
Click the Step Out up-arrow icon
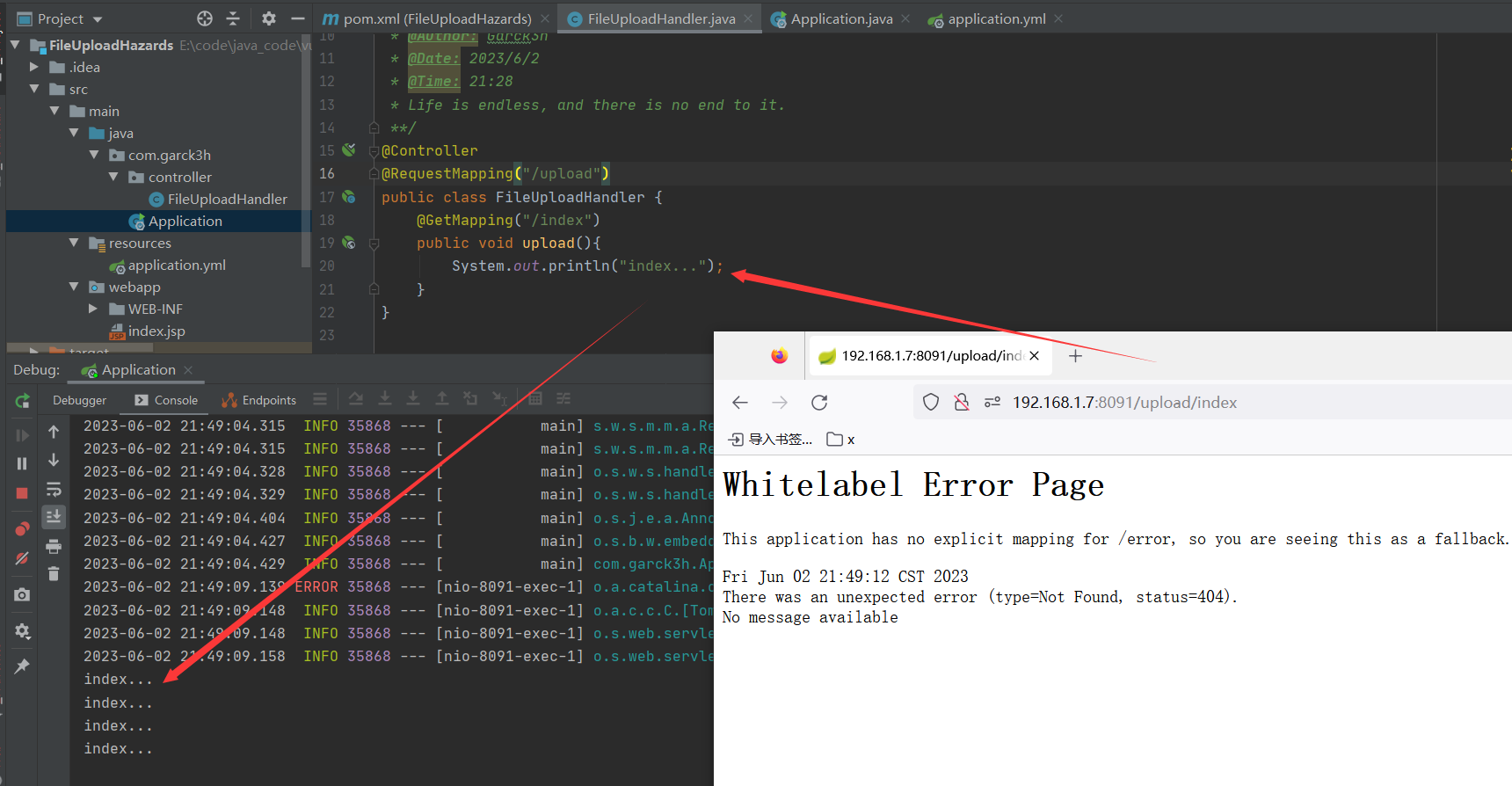pos(442,399)
